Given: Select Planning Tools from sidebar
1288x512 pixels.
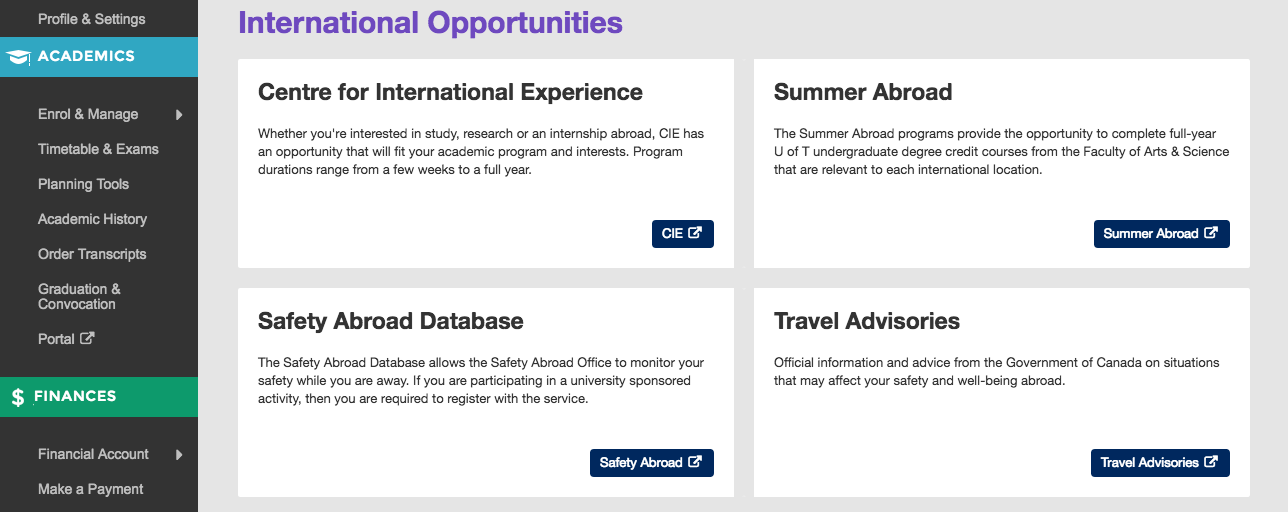Looking at the screenshot, I should pyautogui.click(x=83, y=184).
